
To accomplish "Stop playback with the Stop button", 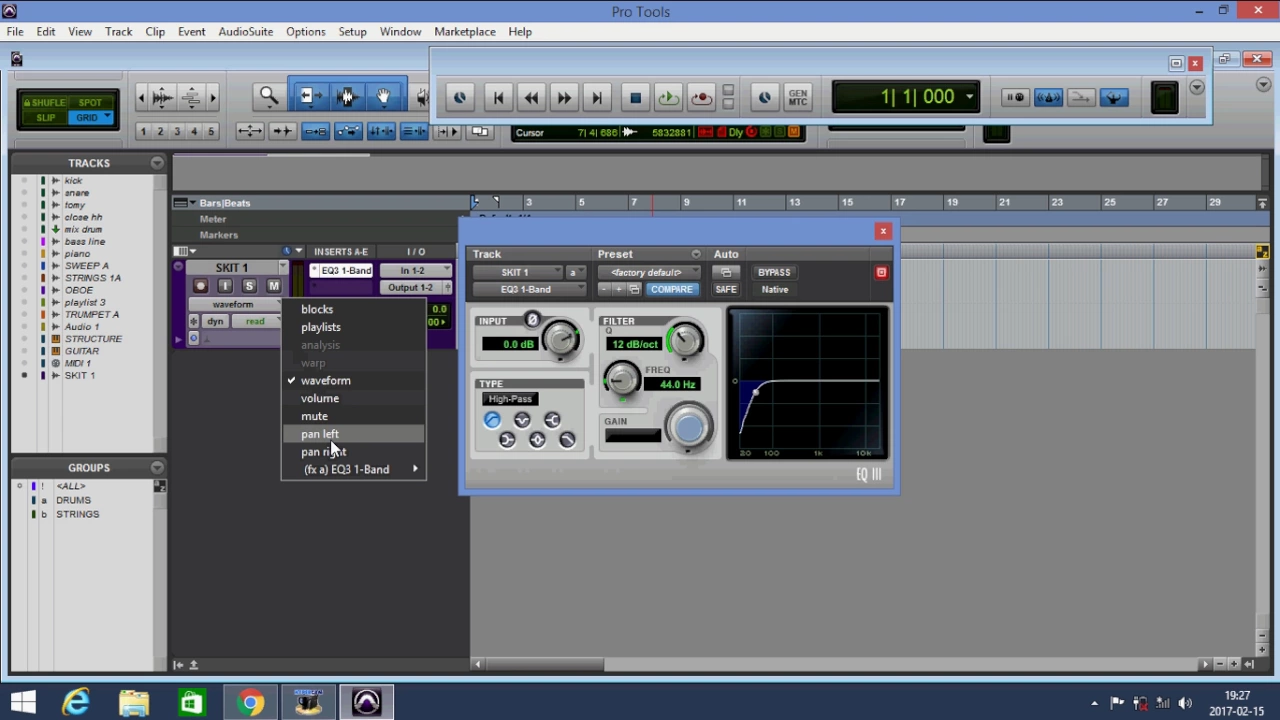I will tap(635, 97).
